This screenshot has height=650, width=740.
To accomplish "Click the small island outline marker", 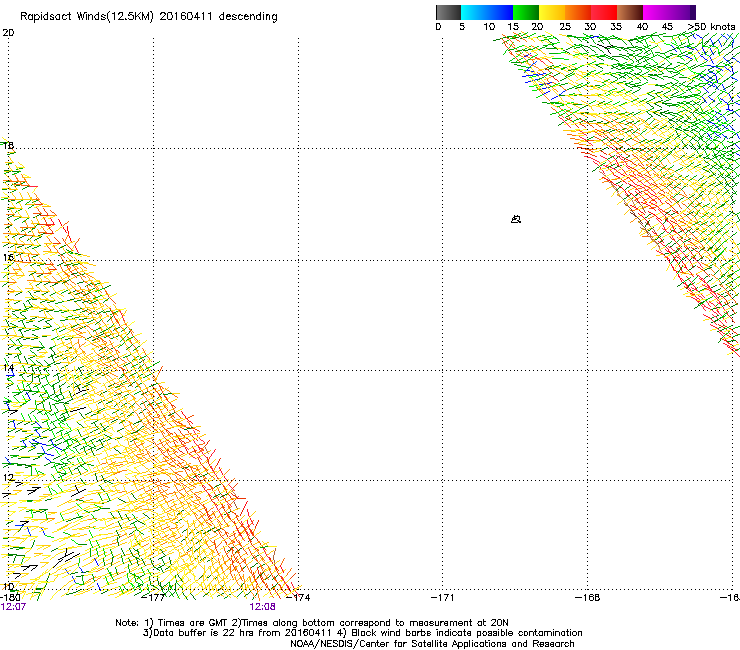I will [516, 219].
